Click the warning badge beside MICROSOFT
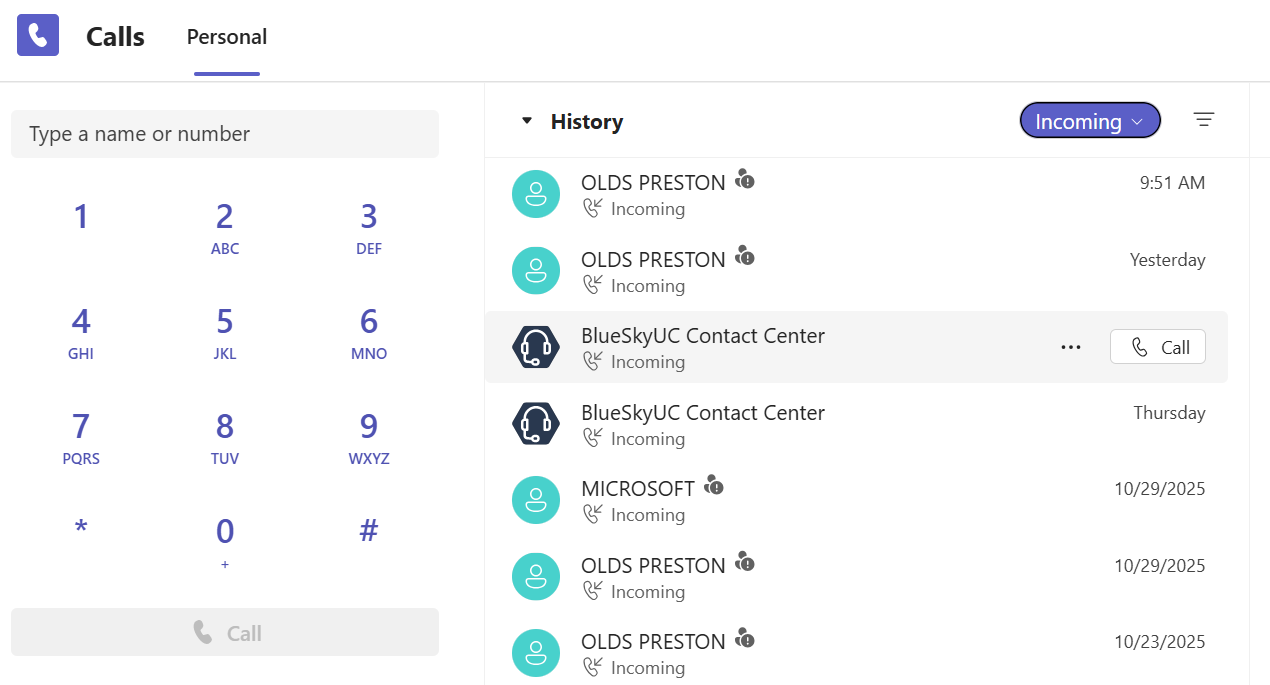This screenshot has width=1270, height=685. click(x=713, y=486)
